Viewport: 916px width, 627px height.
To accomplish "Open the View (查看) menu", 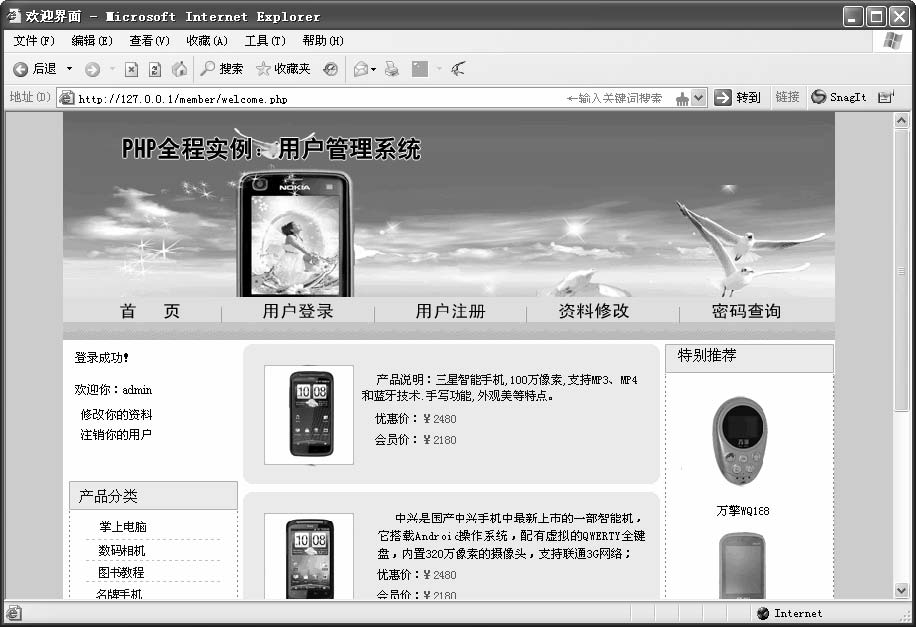I will pyautogui.click(x=150, y=40).
